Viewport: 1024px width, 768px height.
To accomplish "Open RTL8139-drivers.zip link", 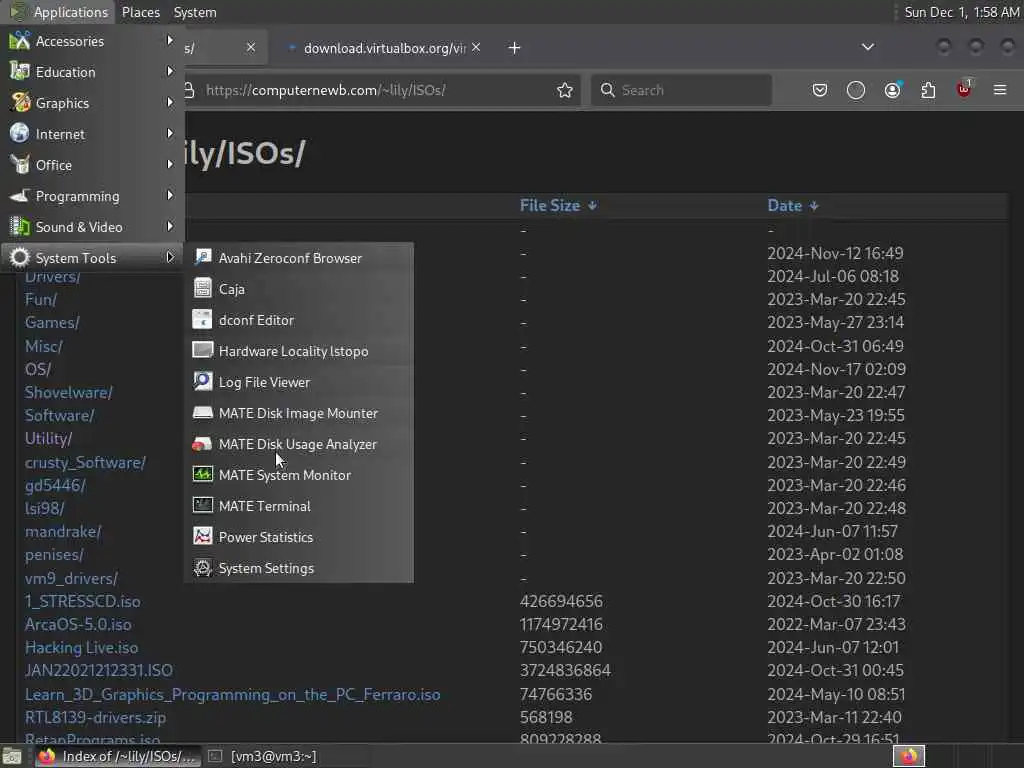I will [95, 717].
